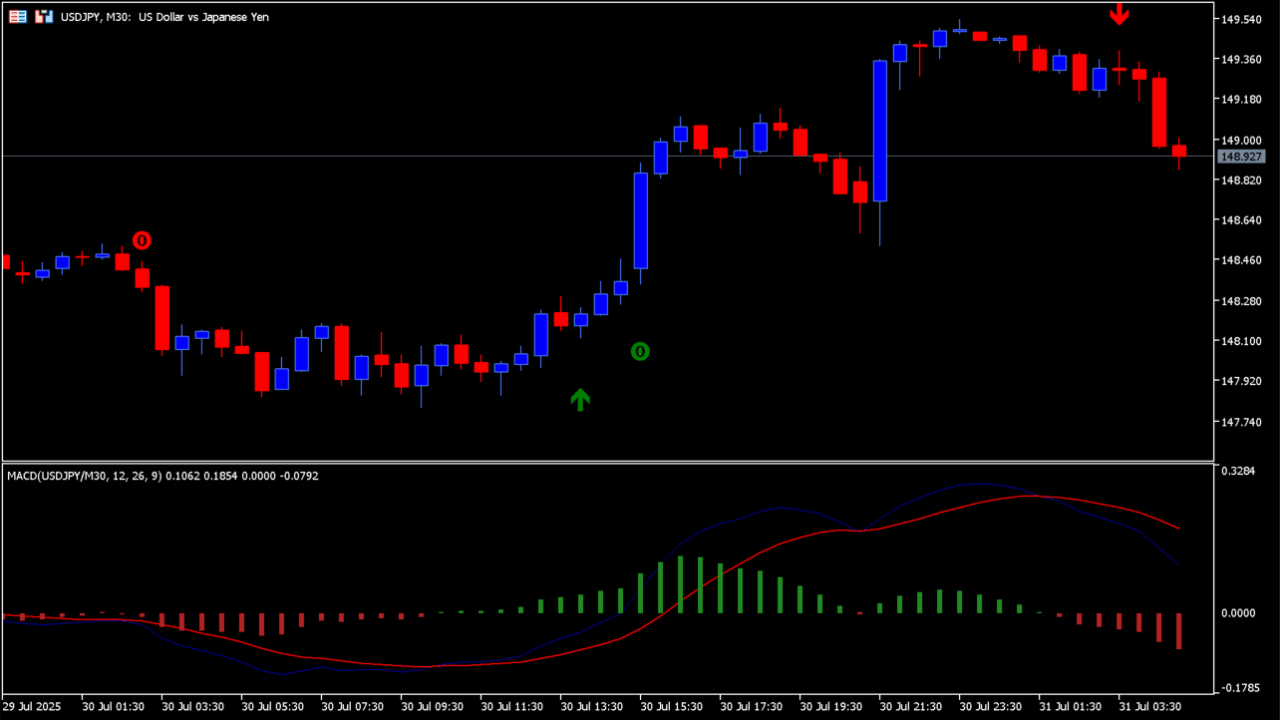Click the MACD indicator label text
This screenshot has height=720, width=1280.
point(162,476)
